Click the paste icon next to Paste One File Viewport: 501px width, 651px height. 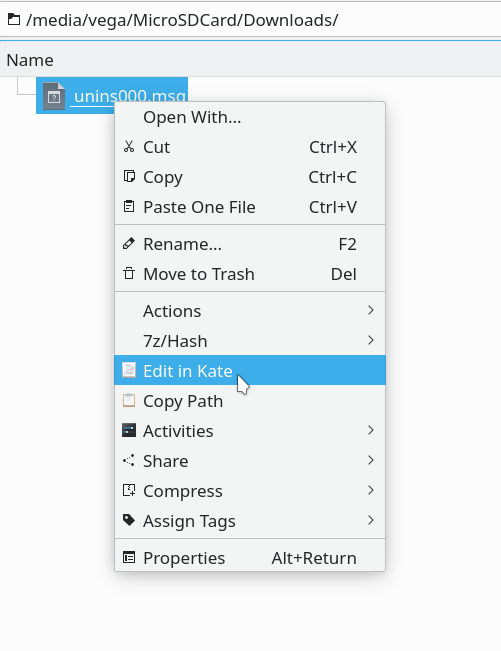[x=129, y=206]
